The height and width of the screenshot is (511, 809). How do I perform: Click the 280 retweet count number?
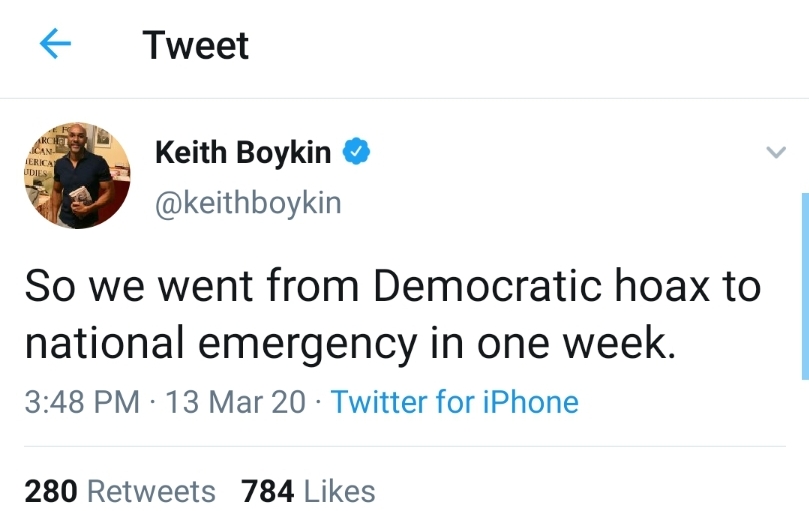click(x=51, y=491)
